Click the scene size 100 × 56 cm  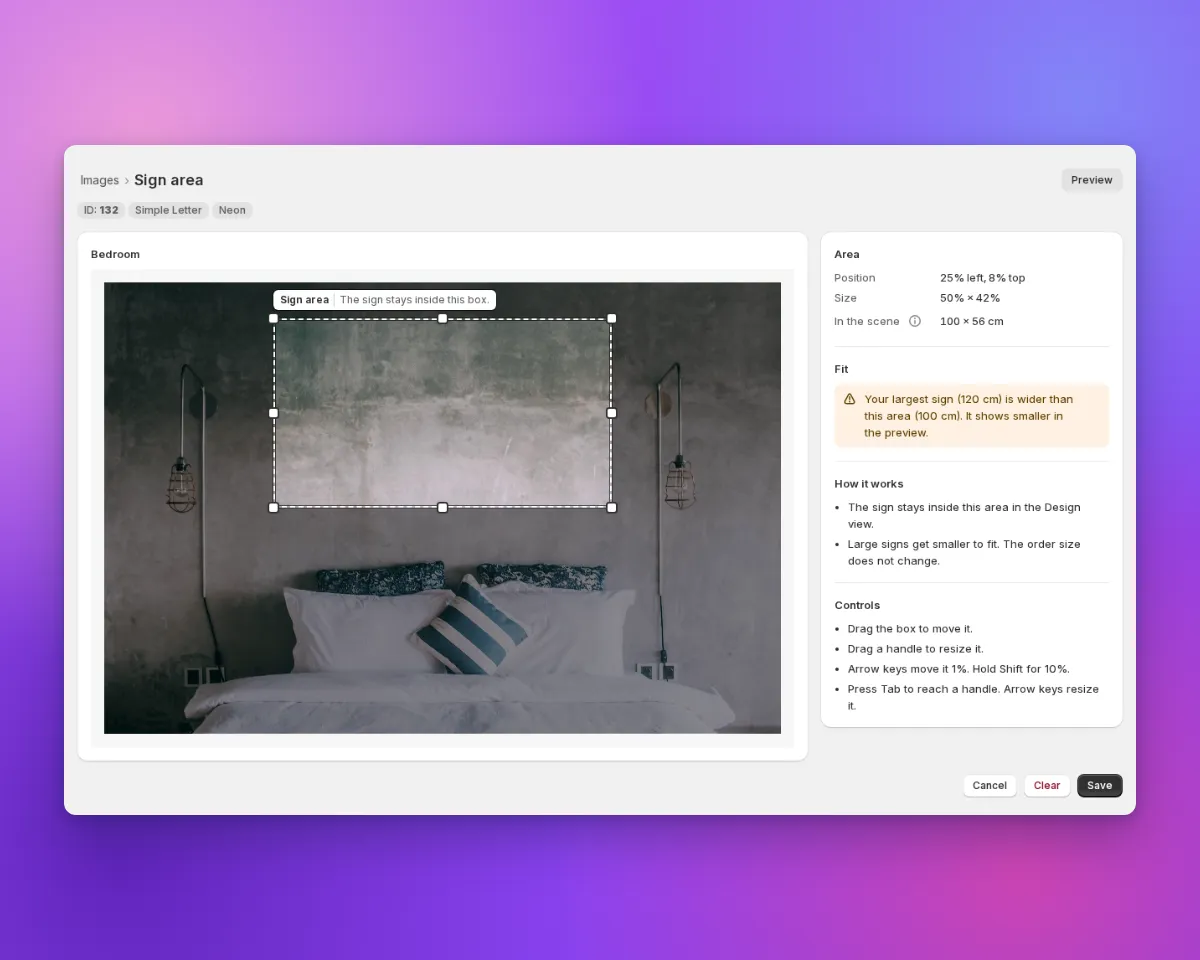972,321
